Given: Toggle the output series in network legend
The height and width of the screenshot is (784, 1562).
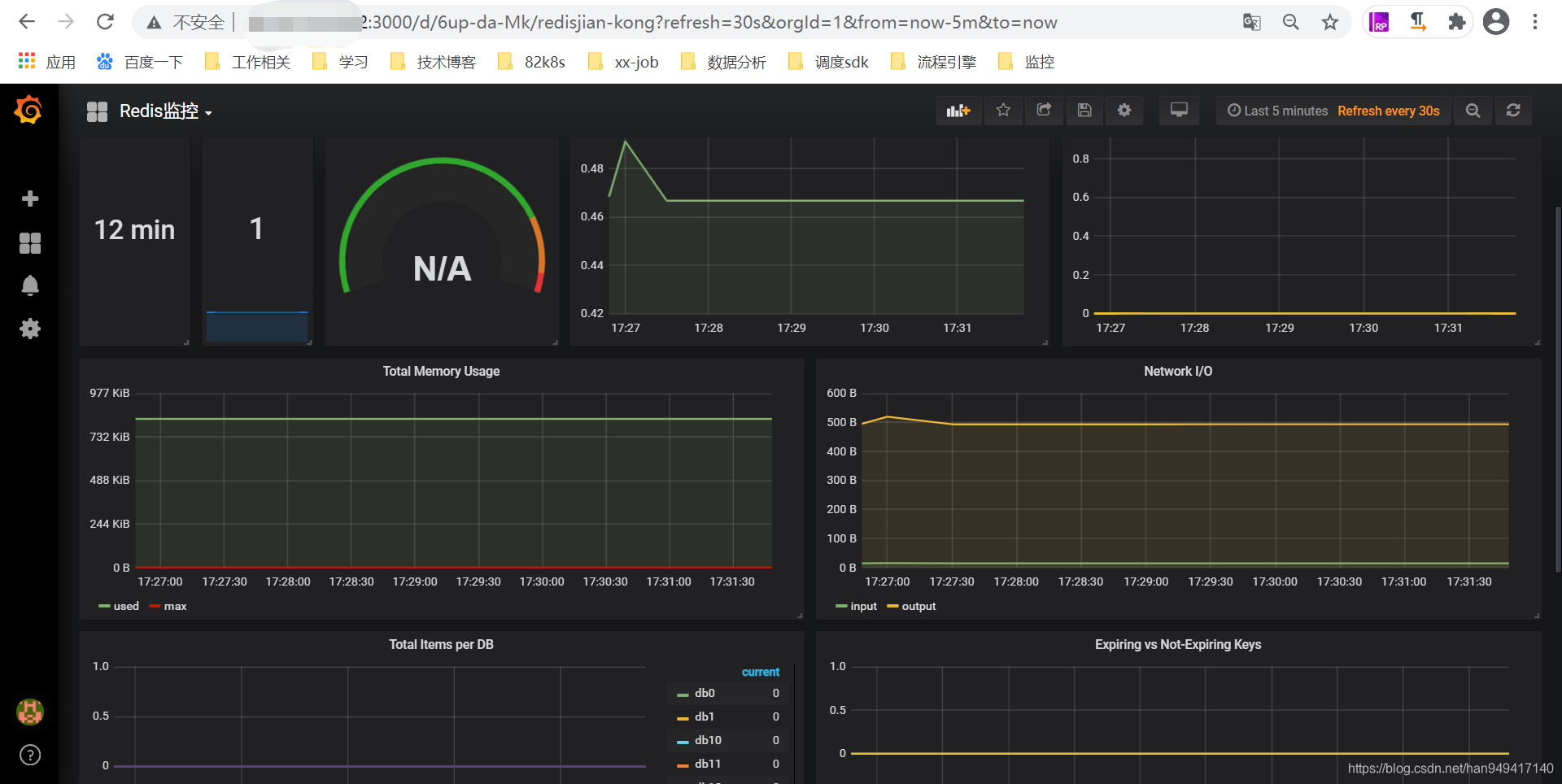Looking at the screenshot, I should click(918, 606).
